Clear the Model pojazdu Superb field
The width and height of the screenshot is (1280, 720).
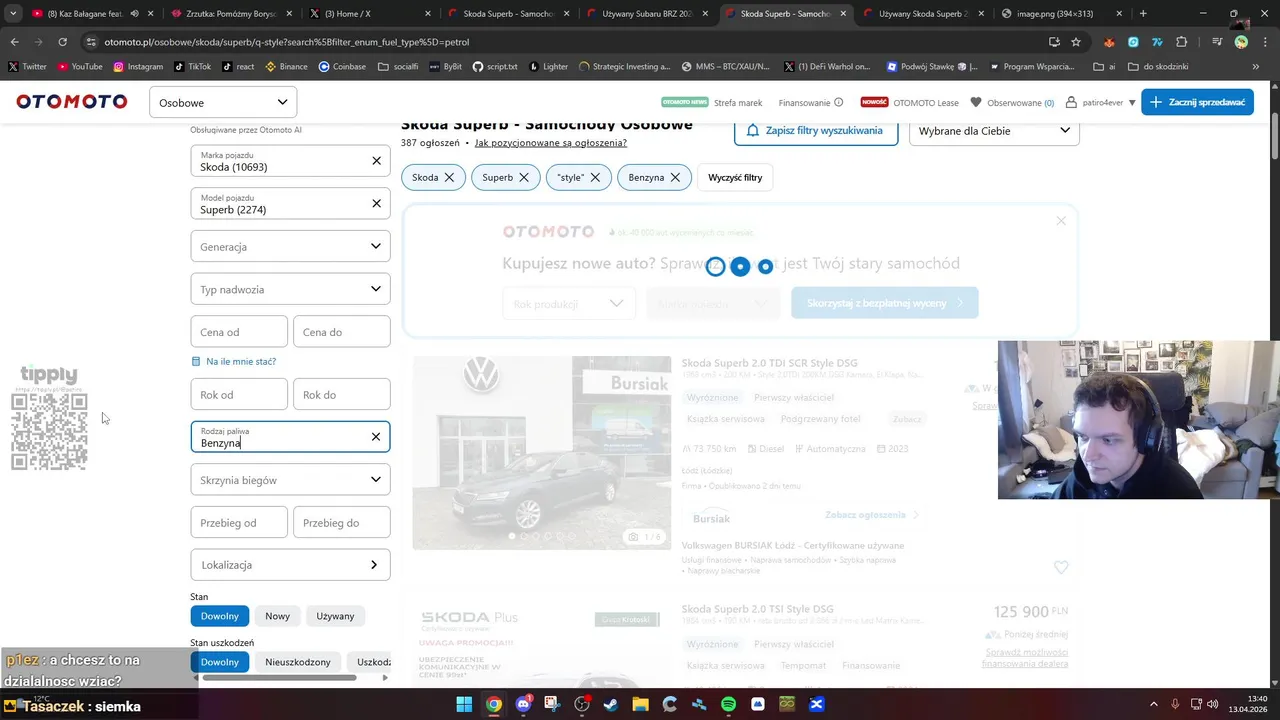point(376,204)
